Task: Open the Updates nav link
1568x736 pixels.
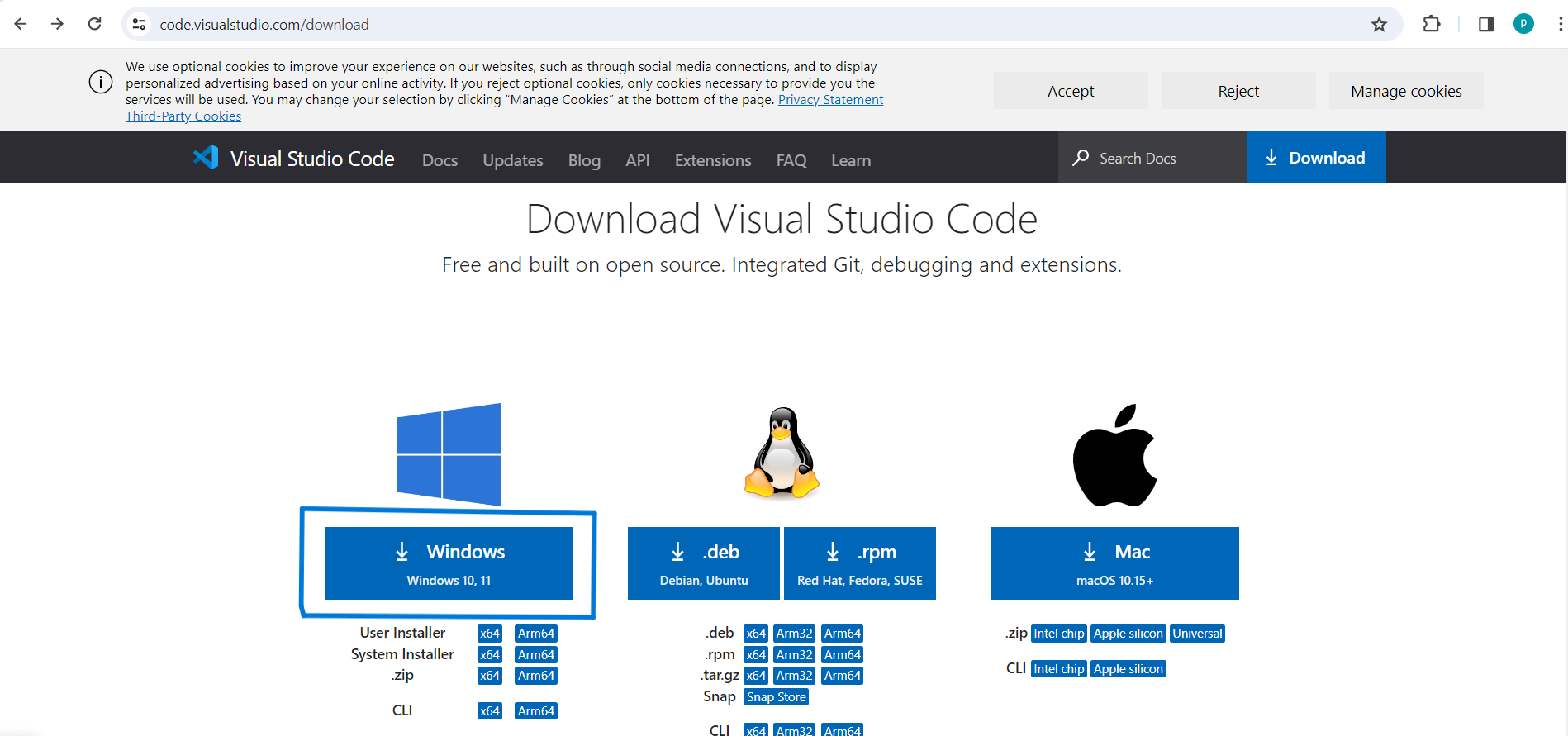Action: pos(513,160)
